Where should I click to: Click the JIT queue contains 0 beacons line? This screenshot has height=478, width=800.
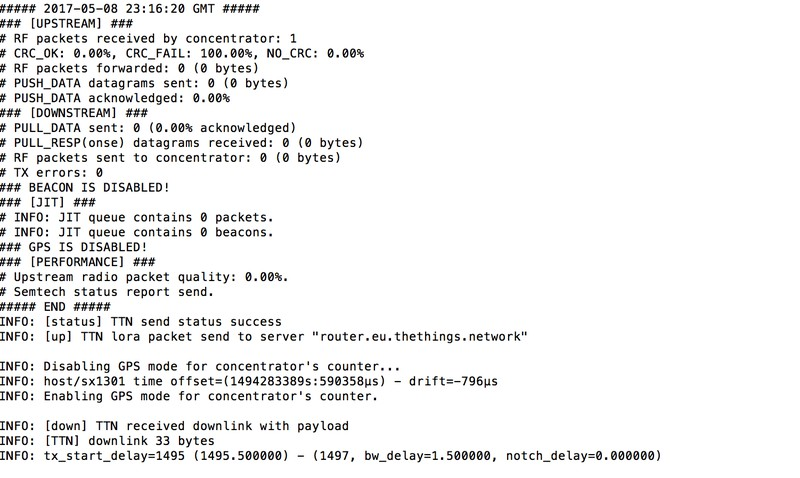click(x=137, y=232)
